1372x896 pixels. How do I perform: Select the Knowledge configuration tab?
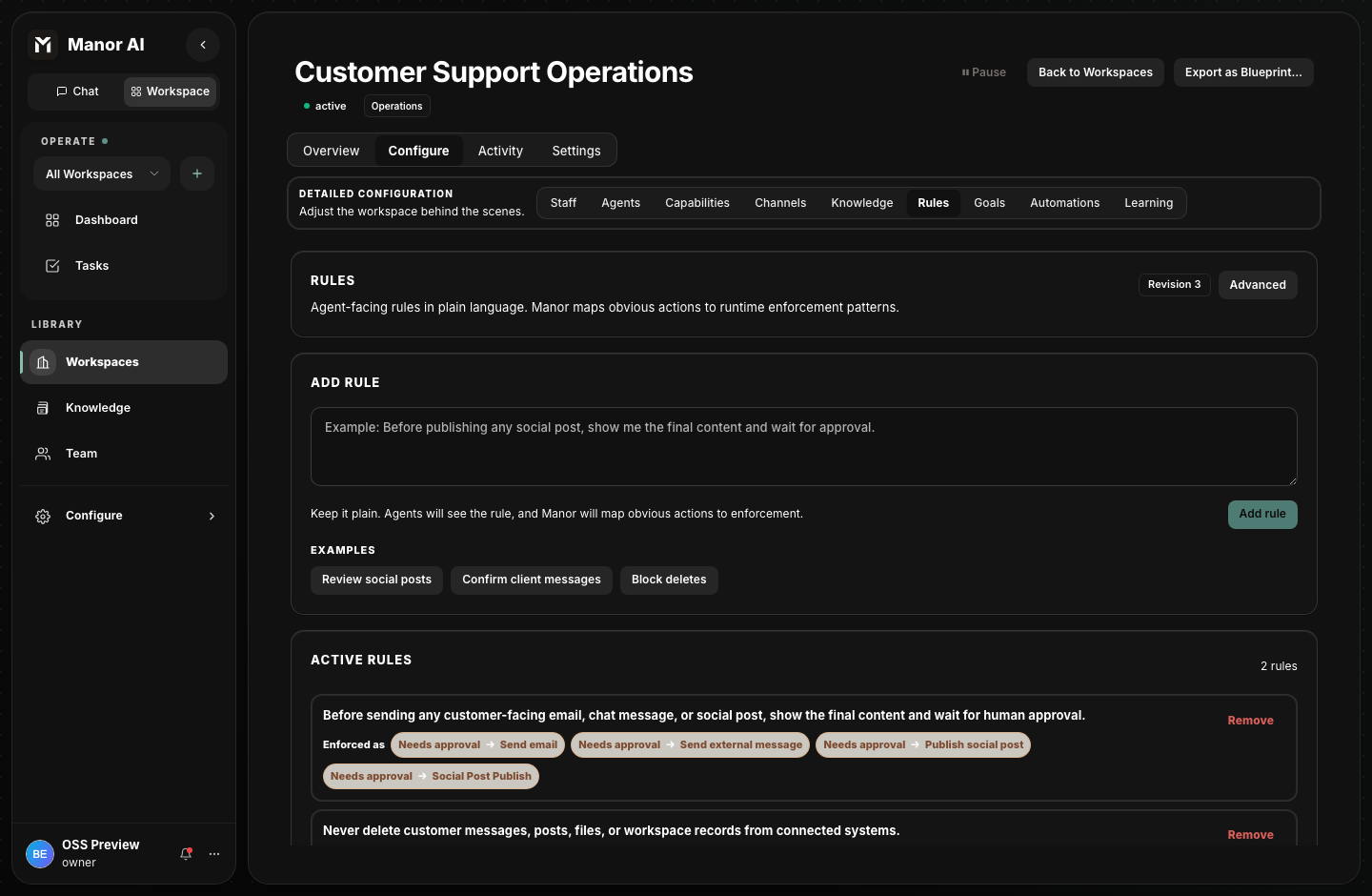(x=862, y=203)
